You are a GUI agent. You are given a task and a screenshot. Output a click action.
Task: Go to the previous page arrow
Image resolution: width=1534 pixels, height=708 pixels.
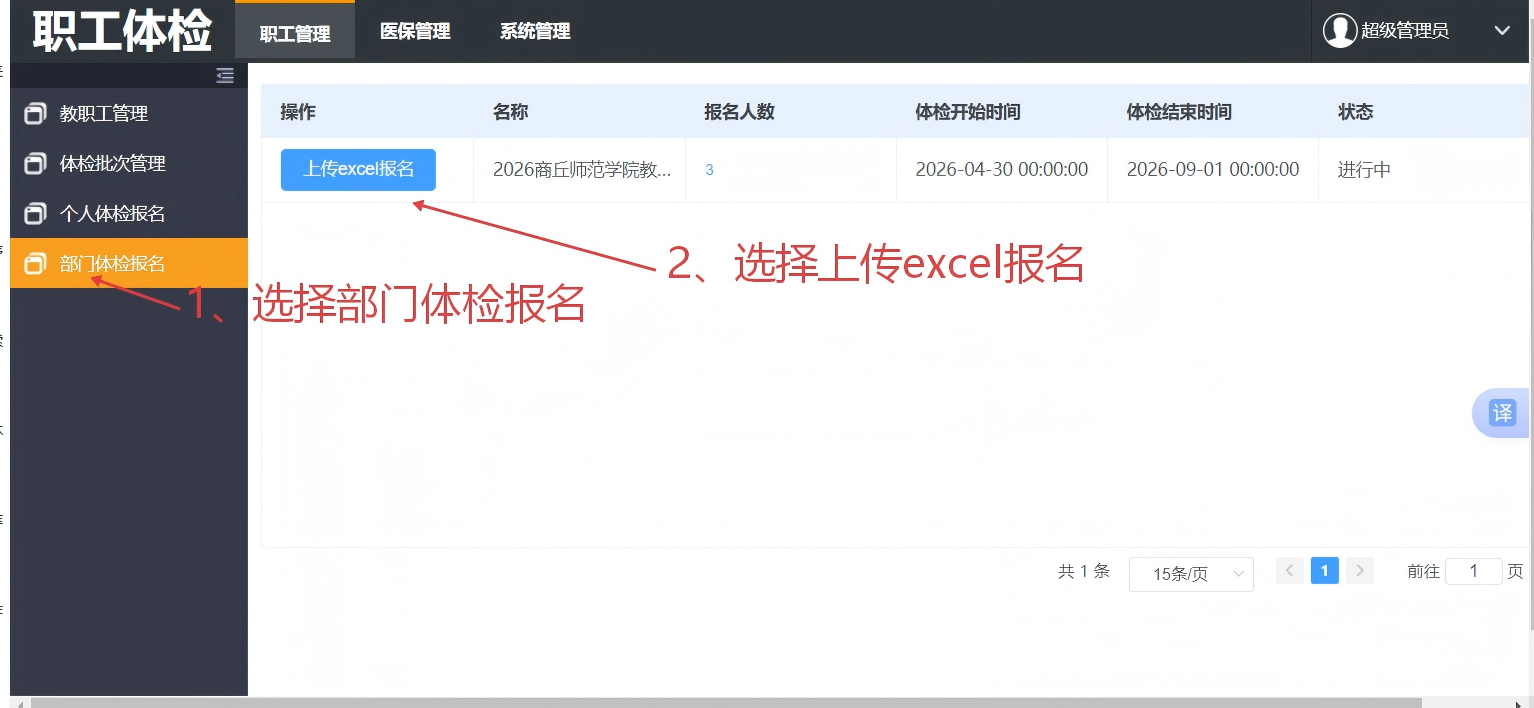point(1290,571)
